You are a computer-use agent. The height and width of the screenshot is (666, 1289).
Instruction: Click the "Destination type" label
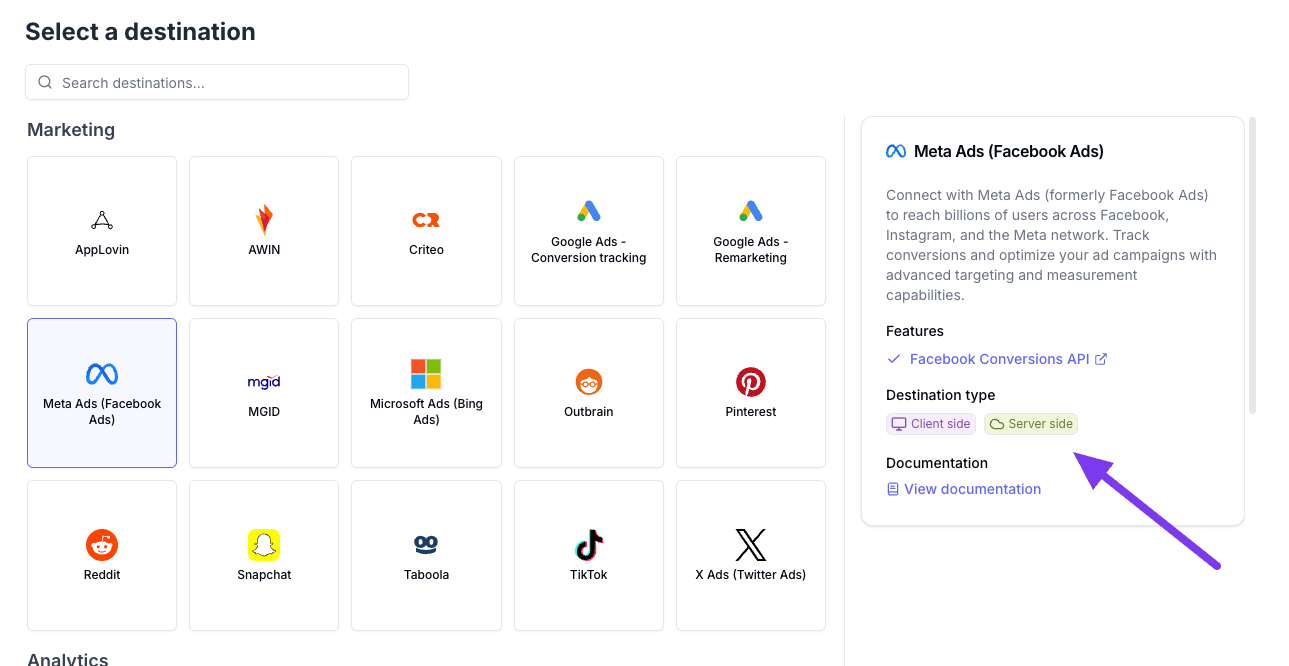coord(941,395)
